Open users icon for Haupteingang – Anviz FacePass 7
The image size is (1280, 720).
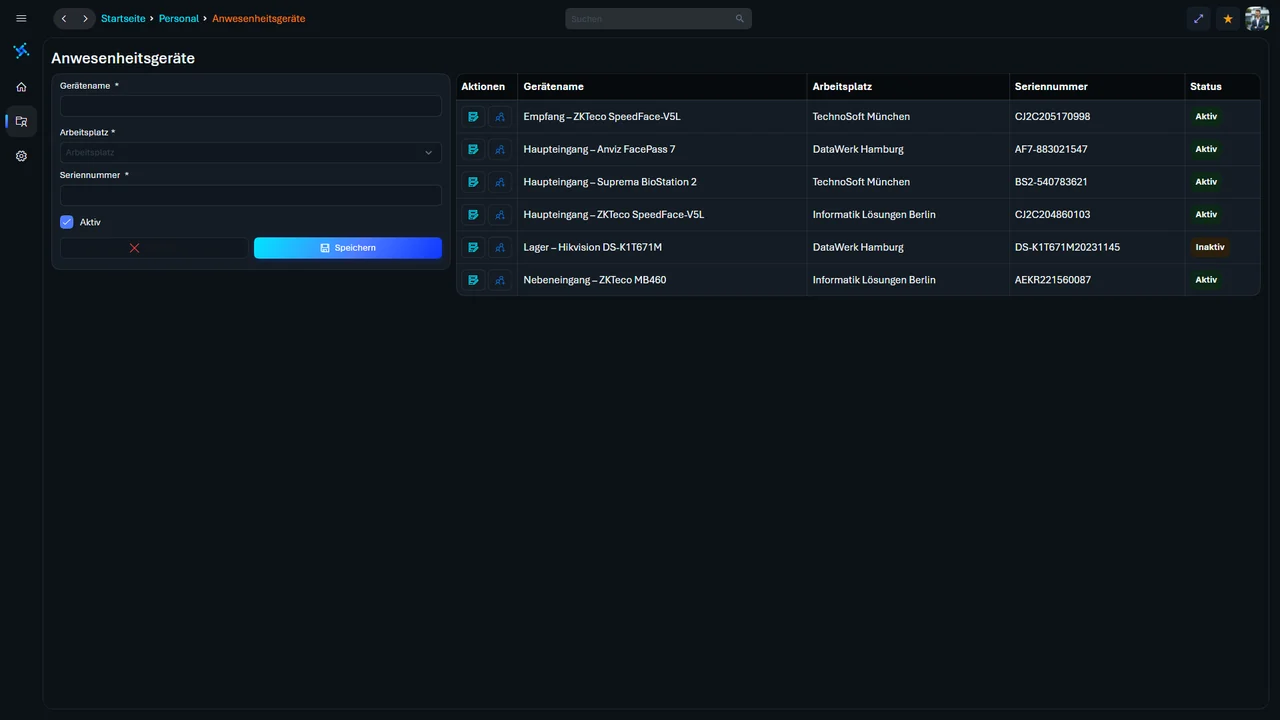click(500, 149)
